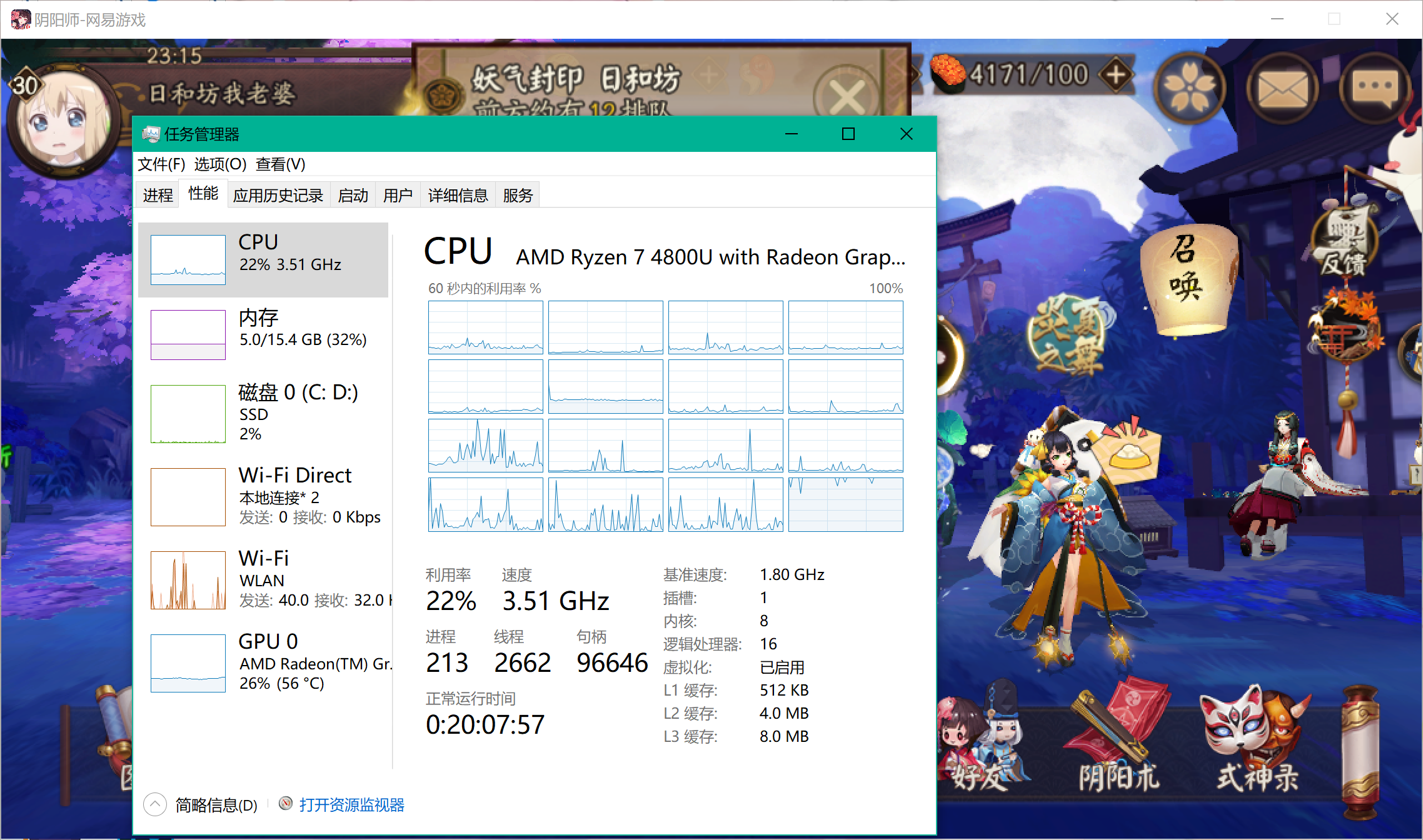Click the 2662 threads value
1423x840 pixels.
click(523, 663)
